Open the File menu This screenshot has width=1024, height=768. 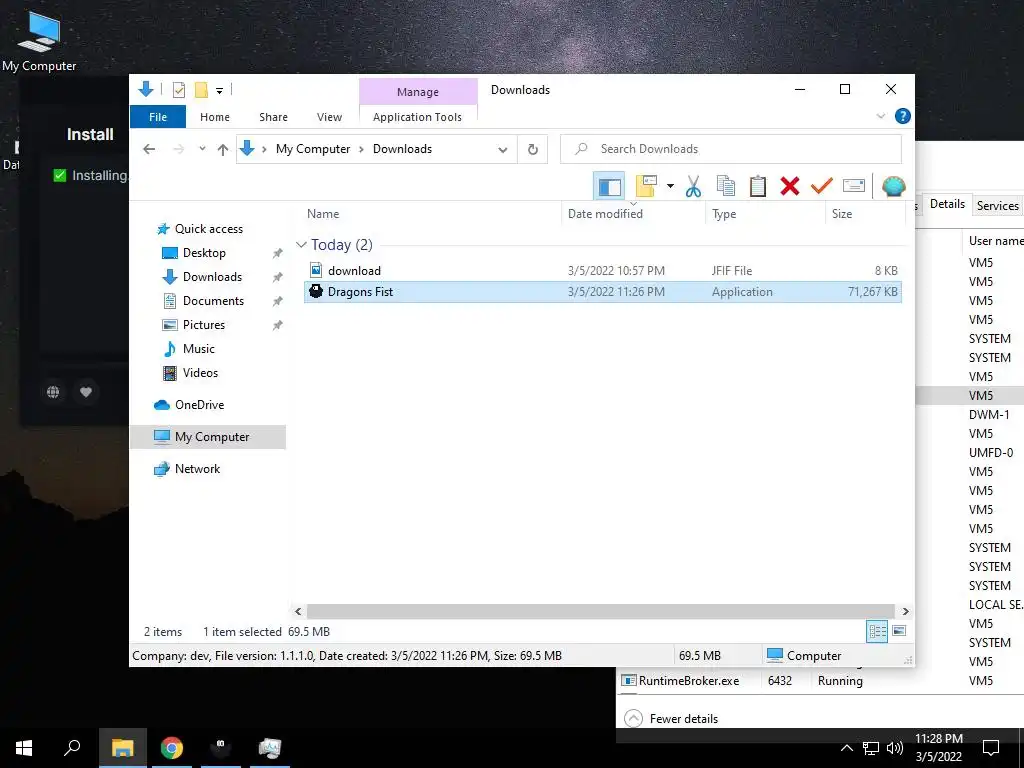click(x=158, y=117)
